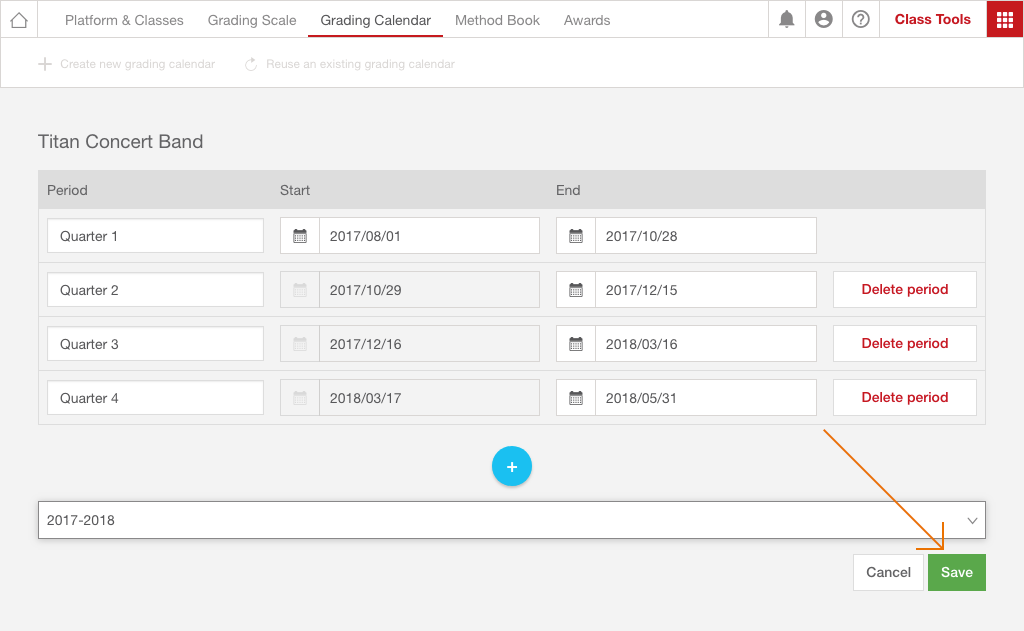Click the end date field 2017/12/15

(x=705, y=290)
